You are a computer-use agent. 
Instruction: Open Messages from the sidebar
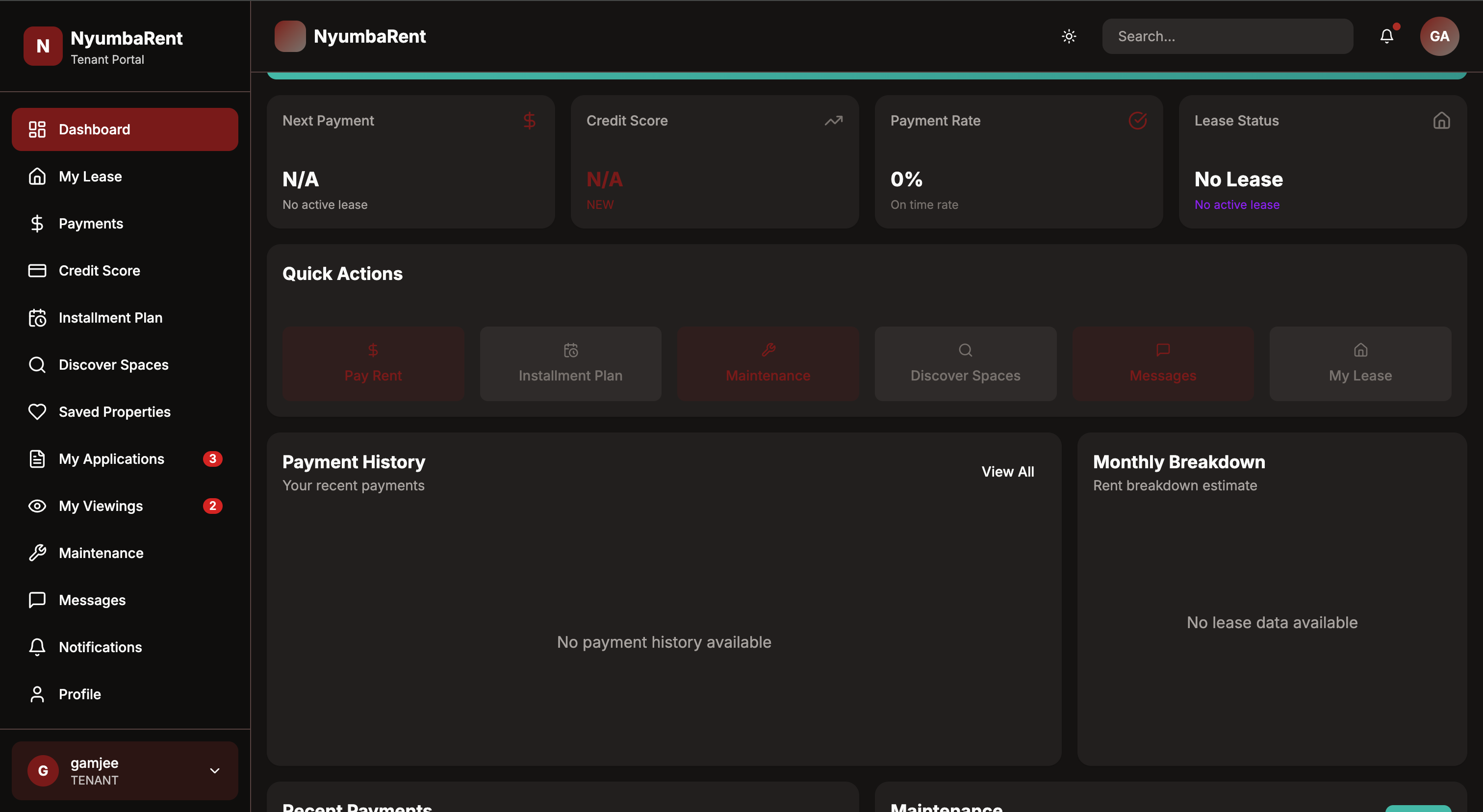tap(125, 600)
